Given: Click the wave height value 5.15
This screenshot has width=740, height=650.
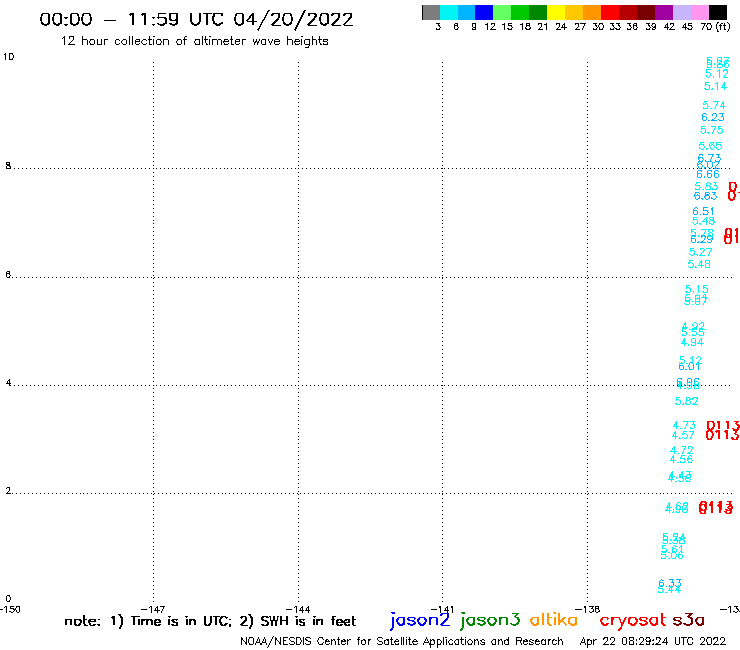Looking at the screenshot, I should tap(697, 289).
